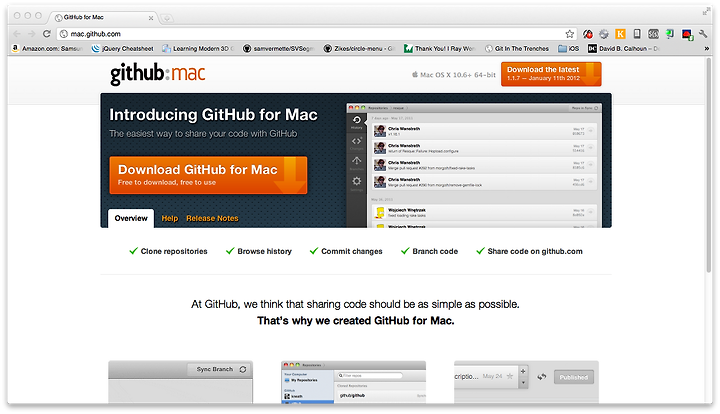
Task: Switch to the Overview tab
Action: pos(131,218)
